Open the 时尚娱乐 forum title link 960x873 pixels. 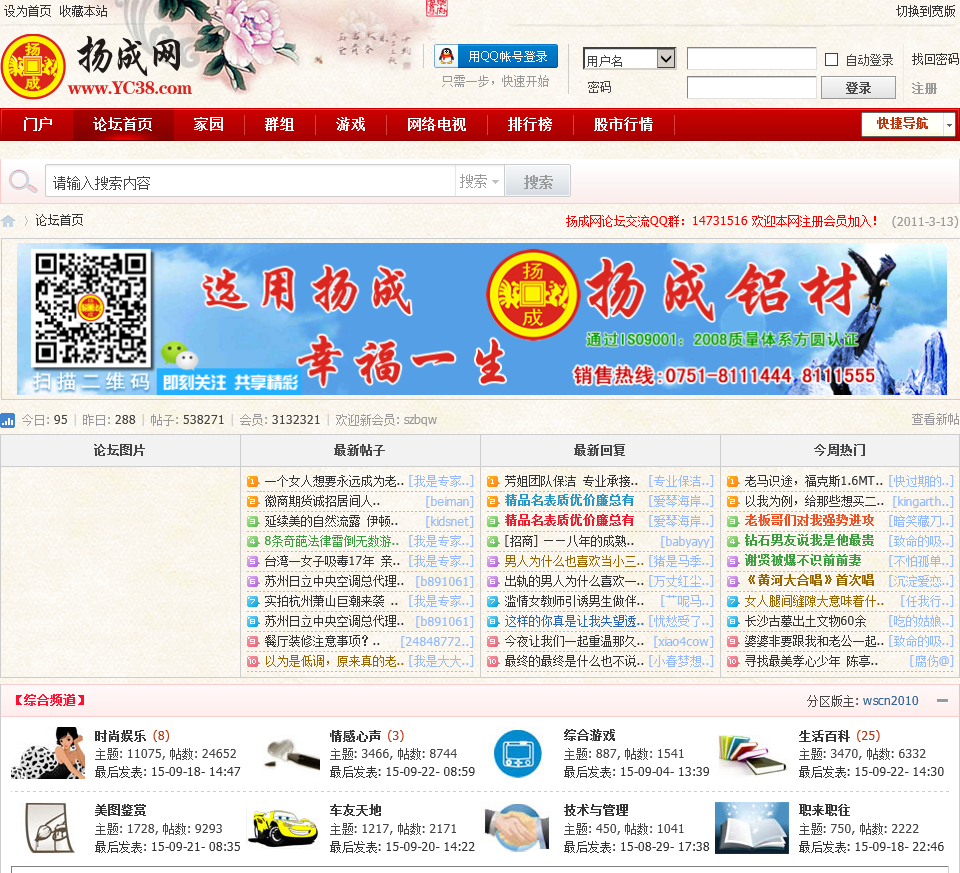(120, 736)
